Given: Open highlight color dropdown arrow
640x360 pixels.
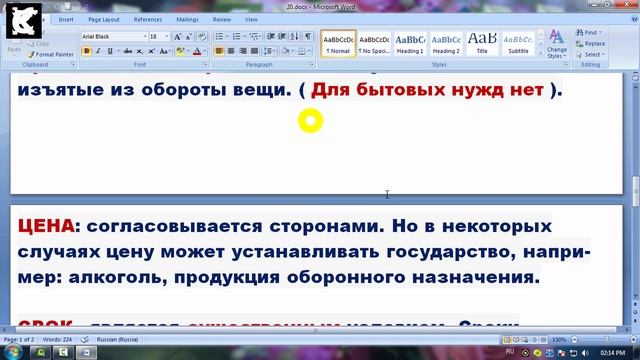Looking at the screenshot, I should 188,51.
